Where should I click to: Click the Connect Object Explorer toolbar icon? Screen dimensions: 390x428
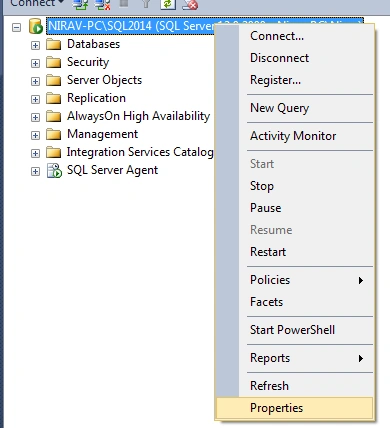point(81,4)
